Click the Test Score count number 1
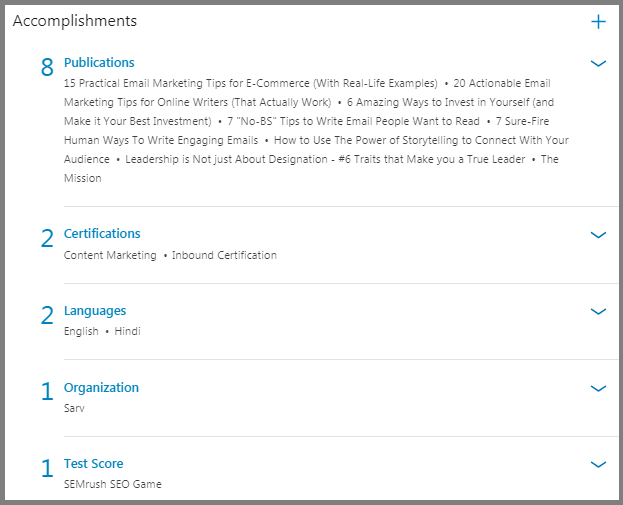 pyautogui.click(x=47, y=468)
